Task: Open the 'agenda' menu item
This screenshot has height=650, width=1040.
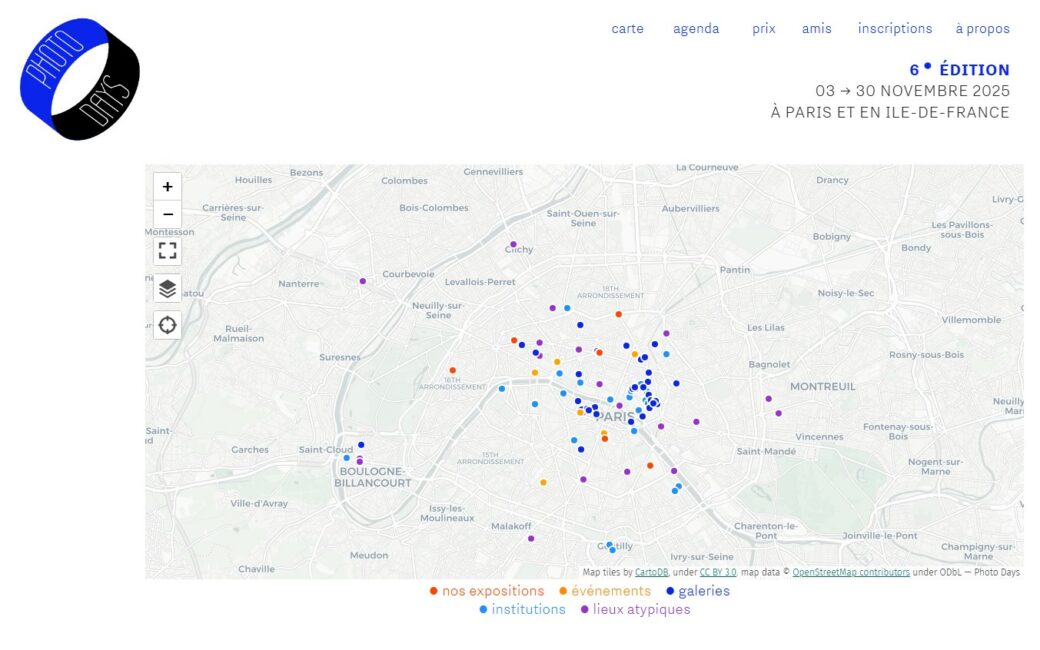Action: click(x=696, y=29)
